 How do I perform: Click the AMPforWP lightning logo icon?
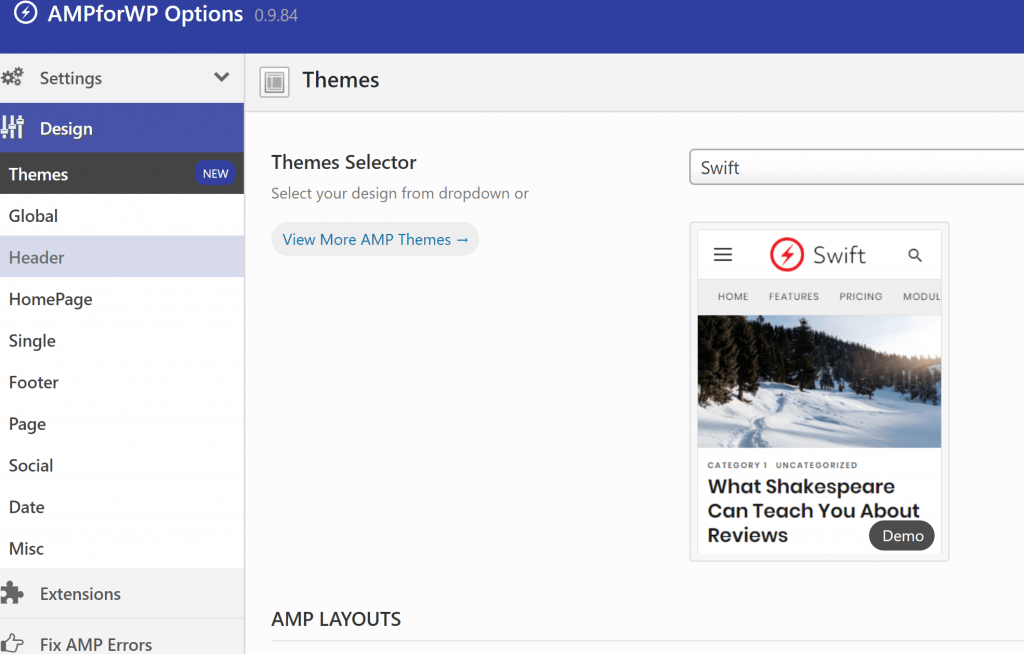click(x=25, y=12)
